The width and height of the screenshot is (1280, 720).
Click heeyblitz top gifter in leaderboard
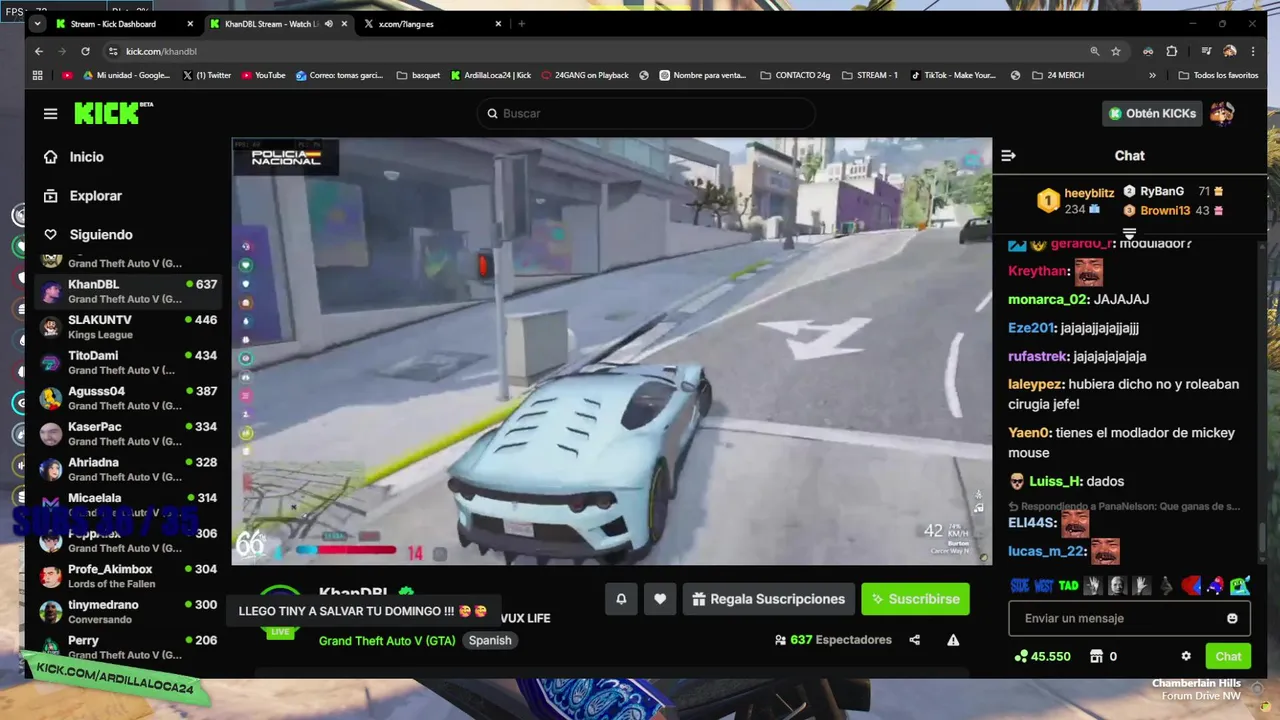[x=1089, y=193]
